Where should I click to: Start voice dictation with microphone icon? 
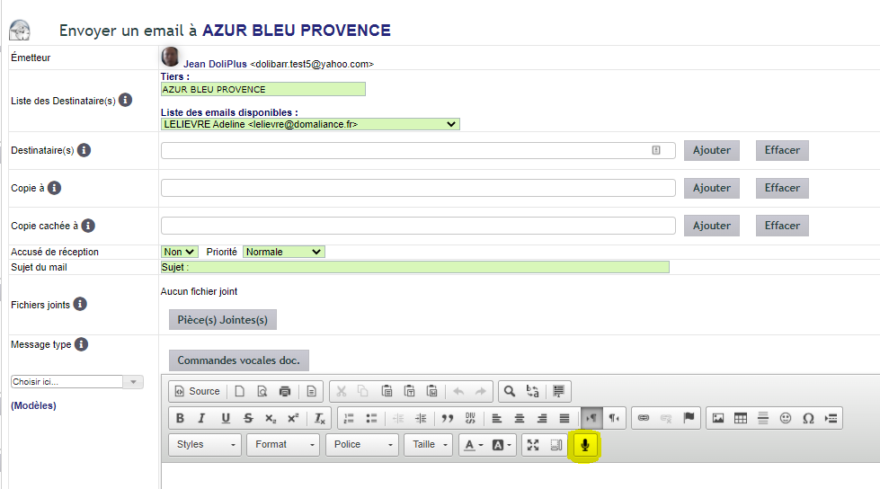585,446
